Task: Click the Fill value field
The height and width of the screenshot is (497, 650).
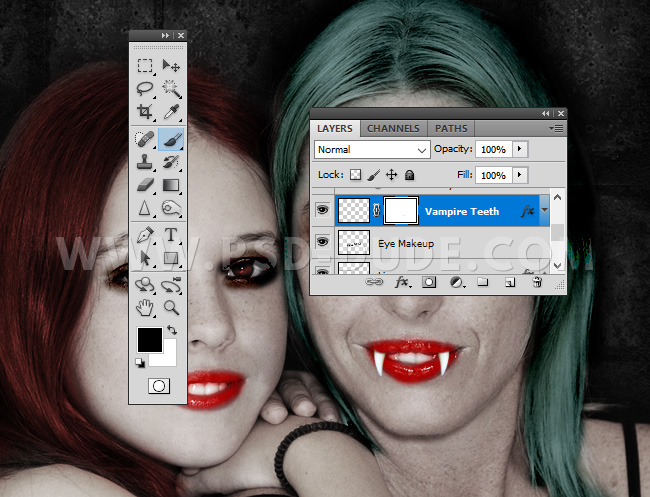Action: tap(493, 175)
